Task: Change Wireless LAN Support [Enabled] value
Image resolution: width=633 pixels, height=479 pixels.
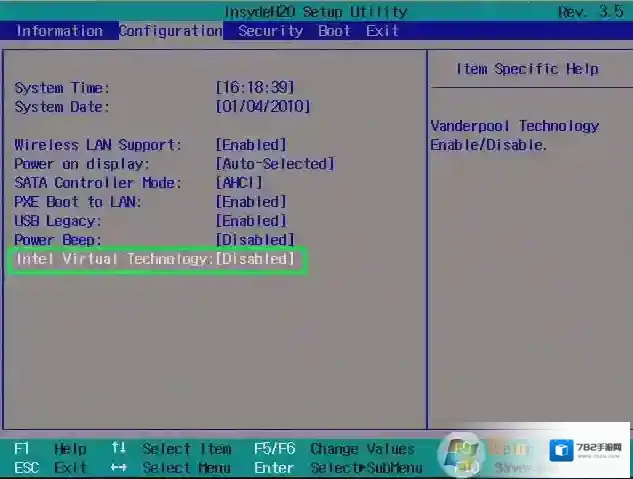Action: [x=251, y=144]
